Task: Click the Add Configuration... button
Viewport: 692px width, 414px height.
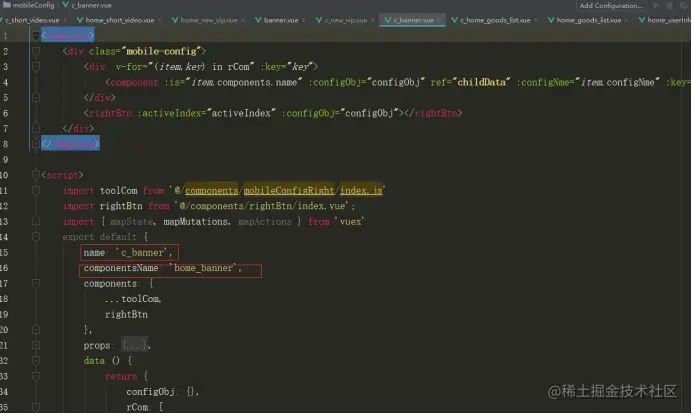Action: pos(610,5)
